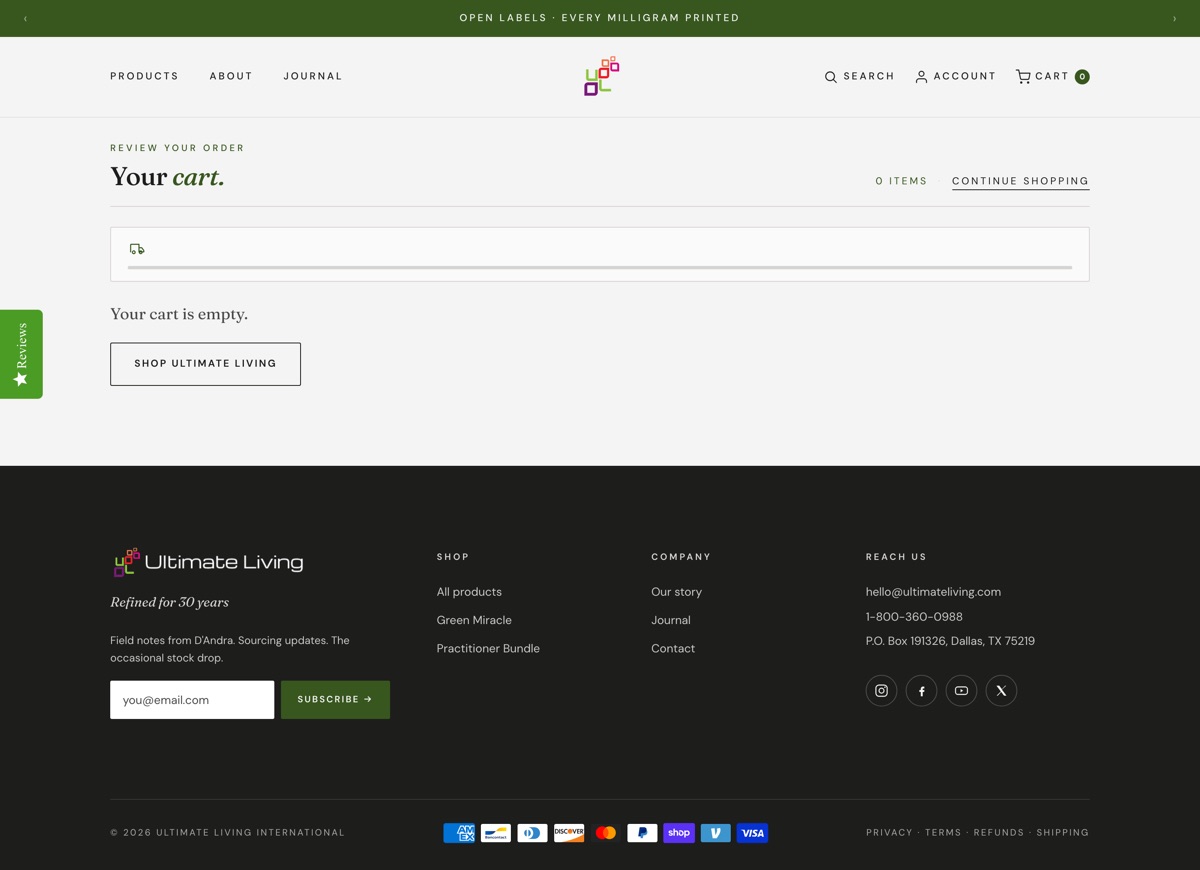Open the Contact footer link

pos(673,648)
